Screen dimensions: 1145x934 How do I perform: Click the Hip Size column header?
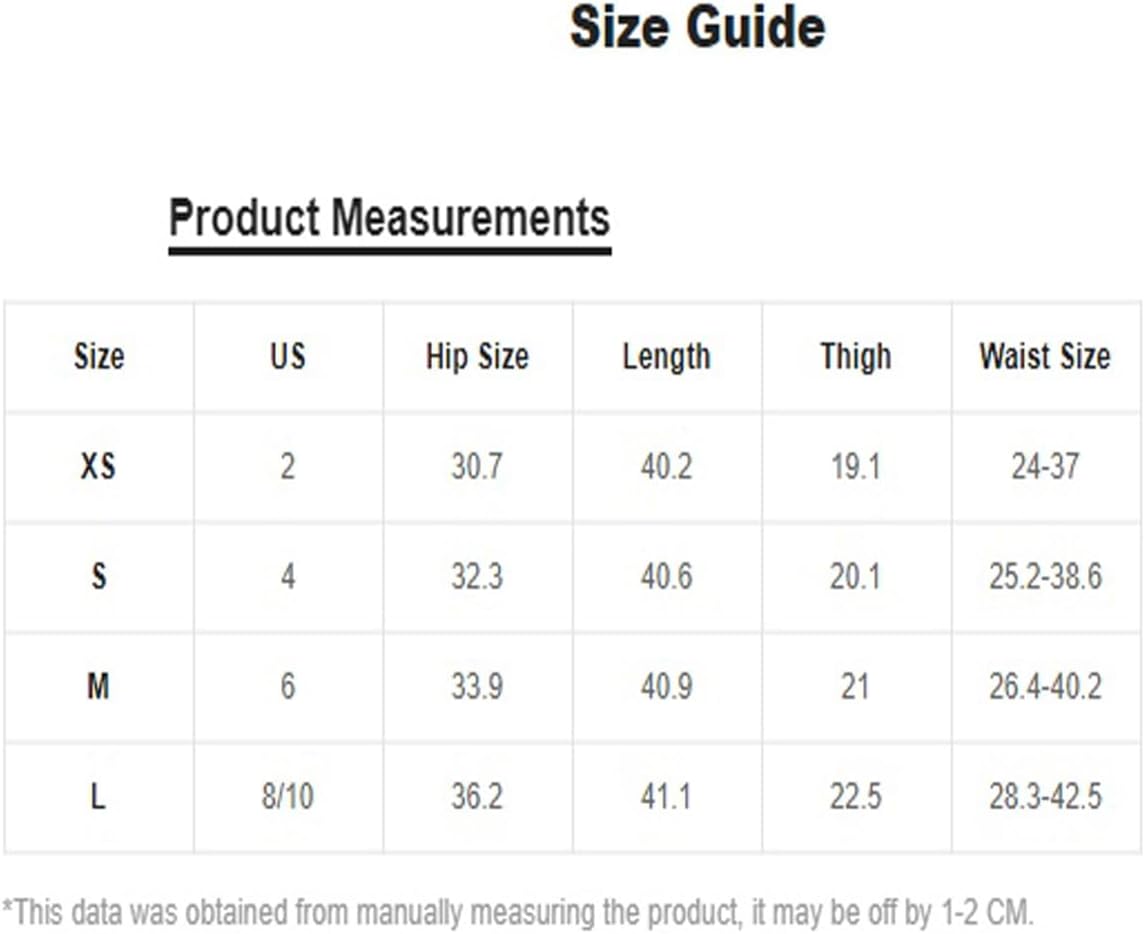pyautogui.click(x=477, y=356)
